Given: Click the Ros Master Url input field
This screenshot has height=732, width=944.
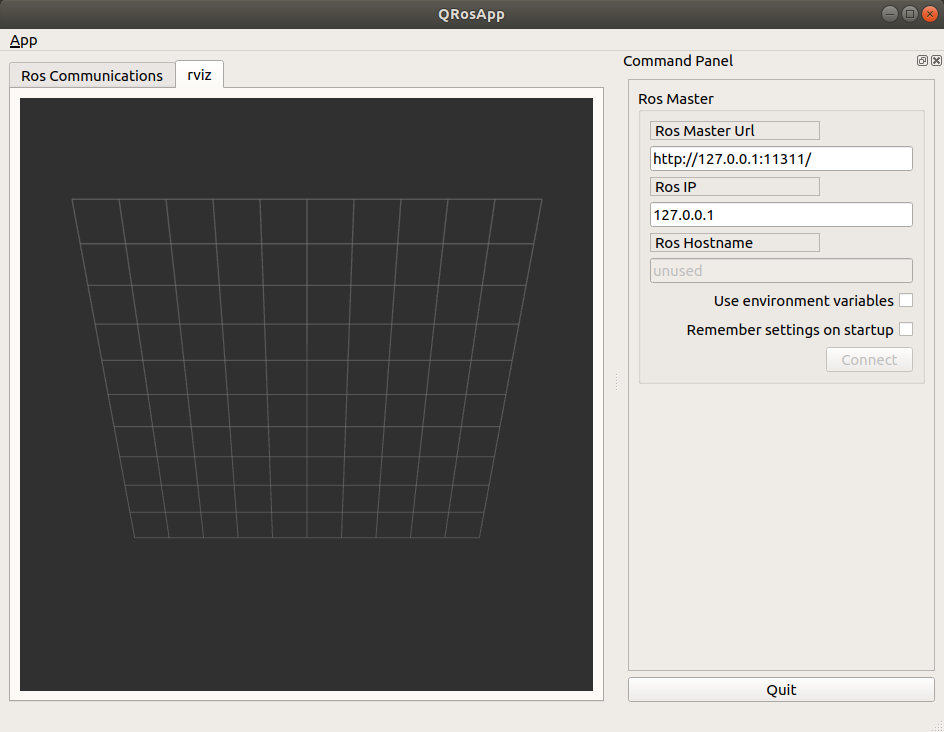Looking at the screenshot, I should (x=781, y=159).
